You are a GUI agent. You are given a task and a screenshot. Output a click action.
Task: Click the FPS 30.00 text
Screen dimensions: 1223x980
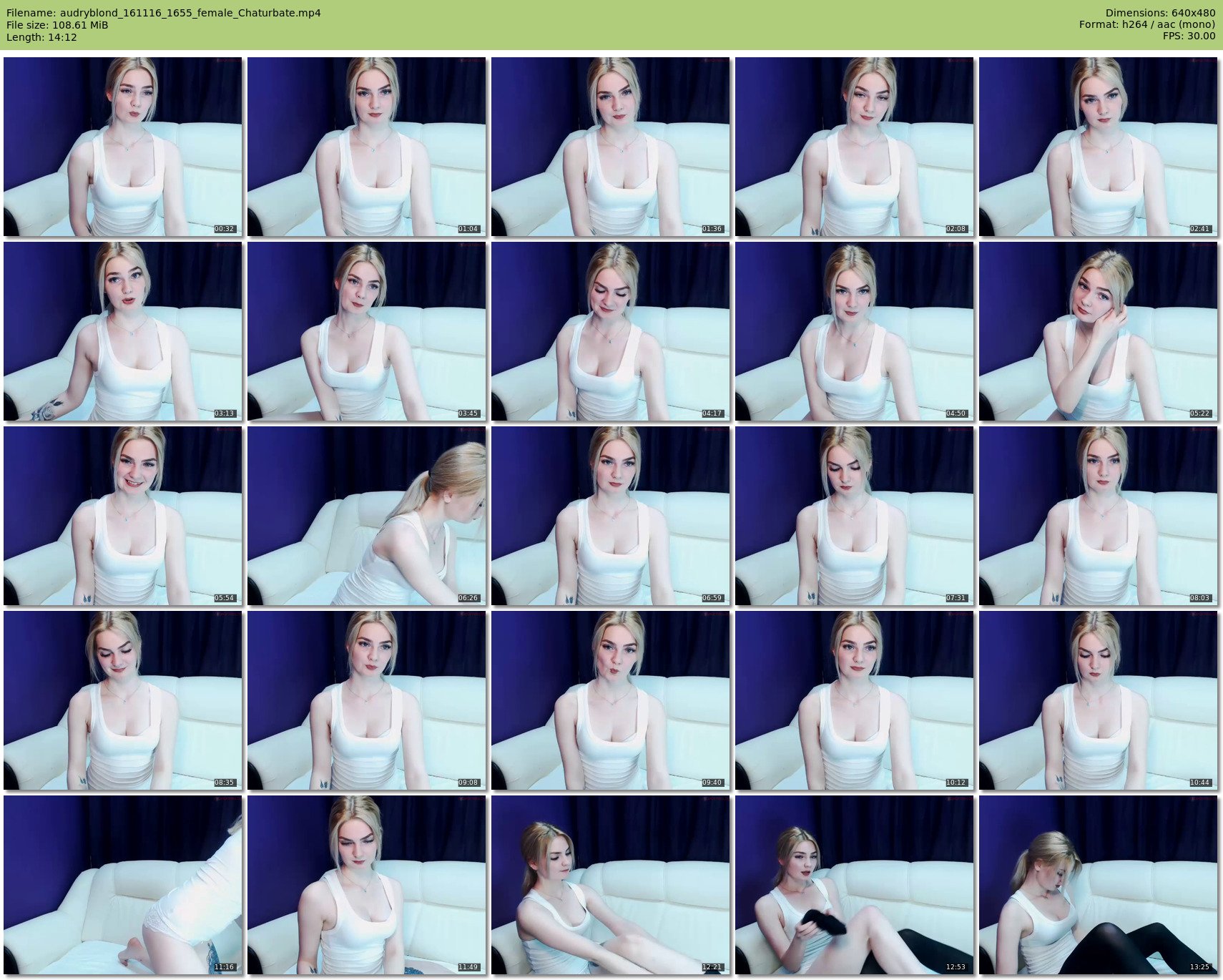(x=1189, y=36)
